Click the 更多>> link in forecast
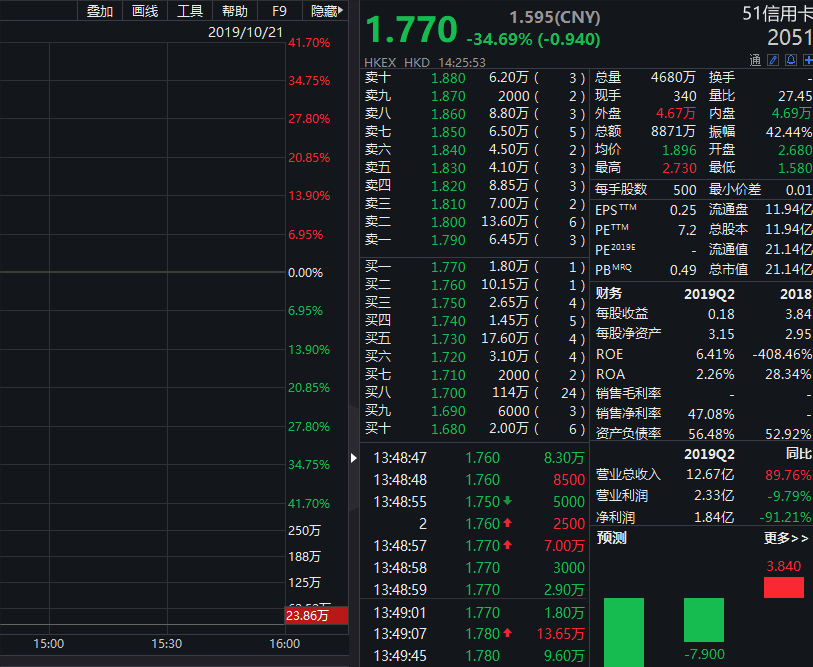 [x=785, y=538]
